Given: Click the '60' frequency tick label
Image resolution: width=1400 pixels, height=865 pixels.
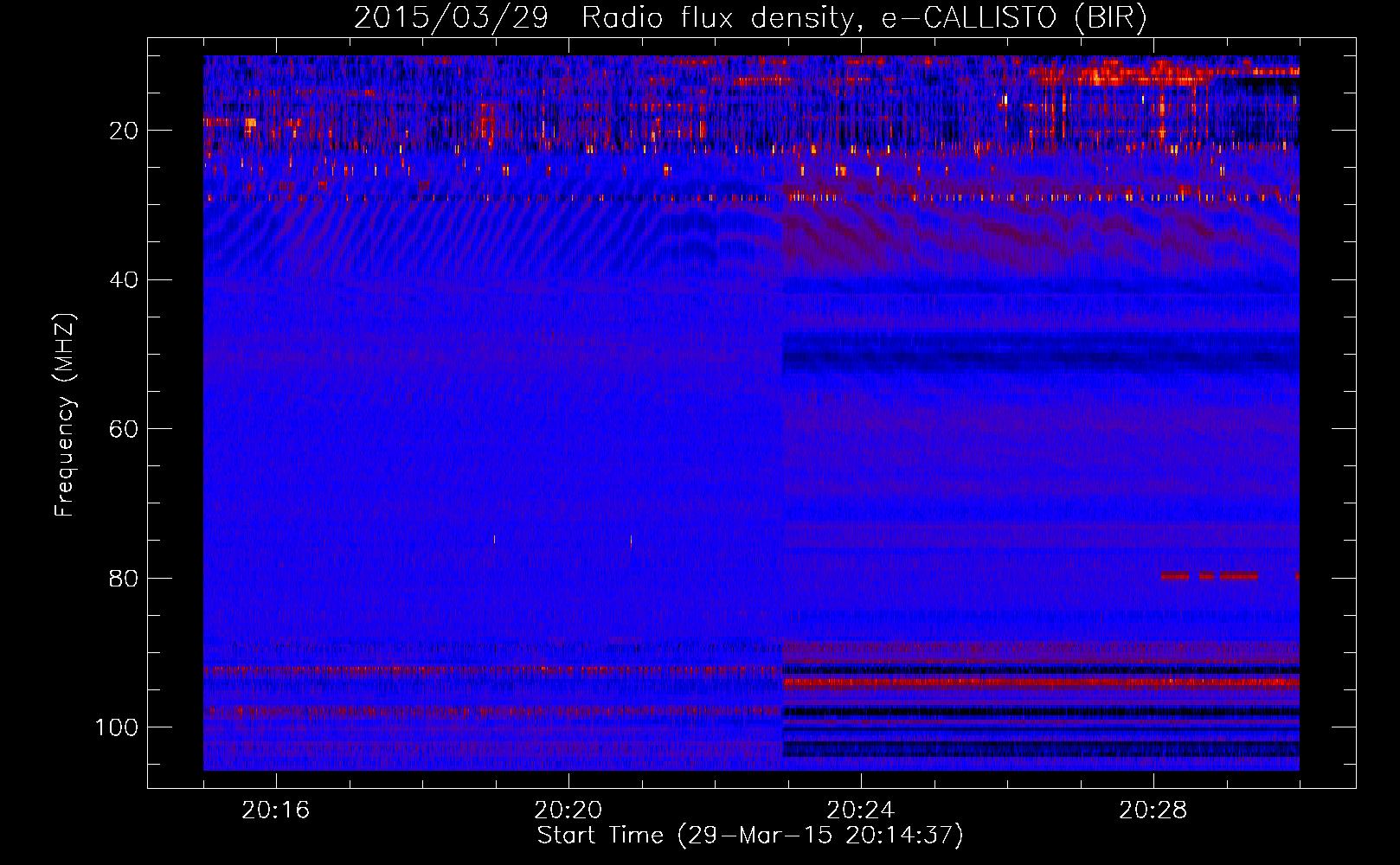Looking at the screenshot, I should tap(124, 429).
